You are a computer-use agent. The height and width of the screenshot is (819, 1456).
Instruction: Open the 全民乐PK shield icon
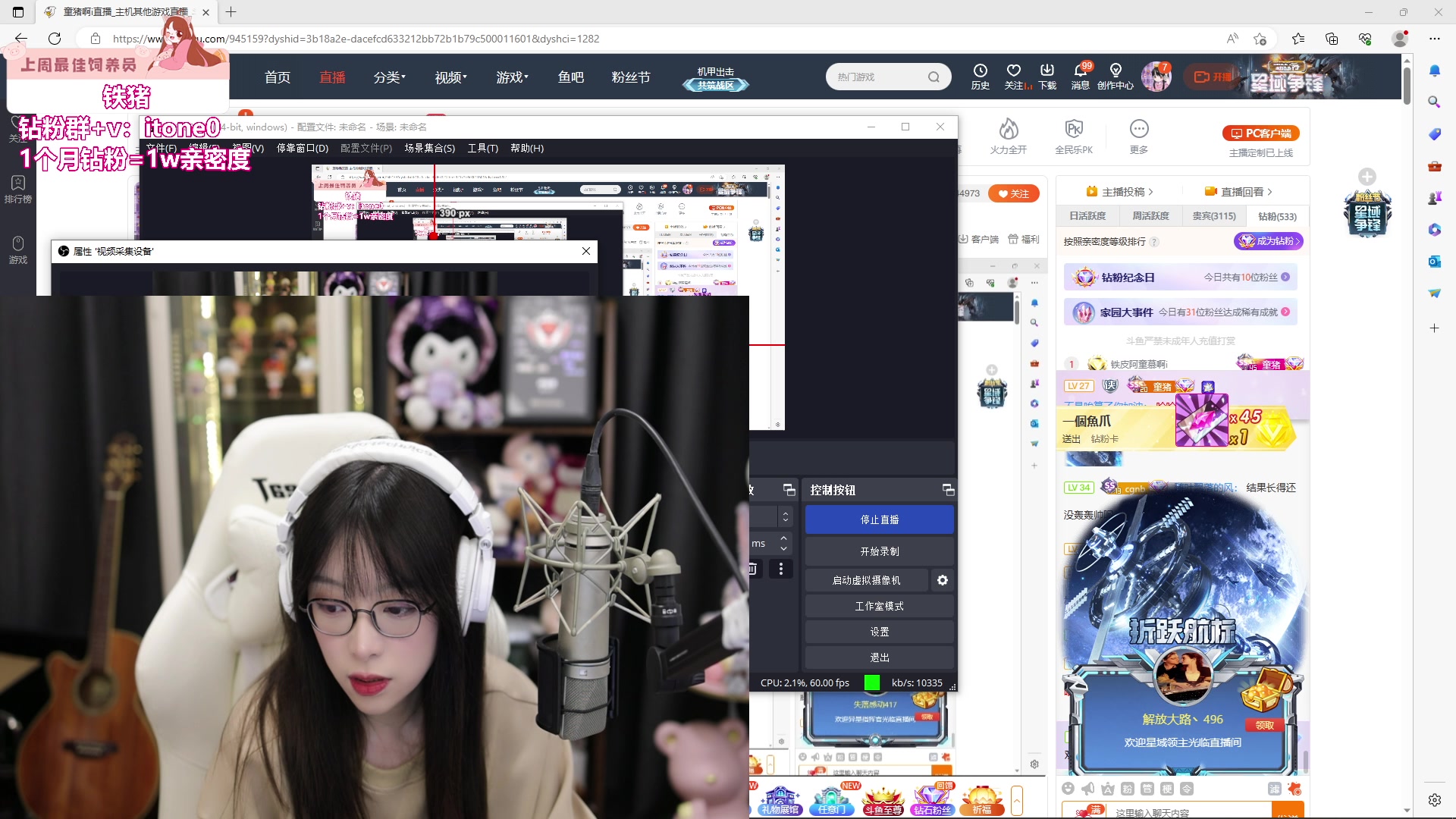[x=1074, y=129]
